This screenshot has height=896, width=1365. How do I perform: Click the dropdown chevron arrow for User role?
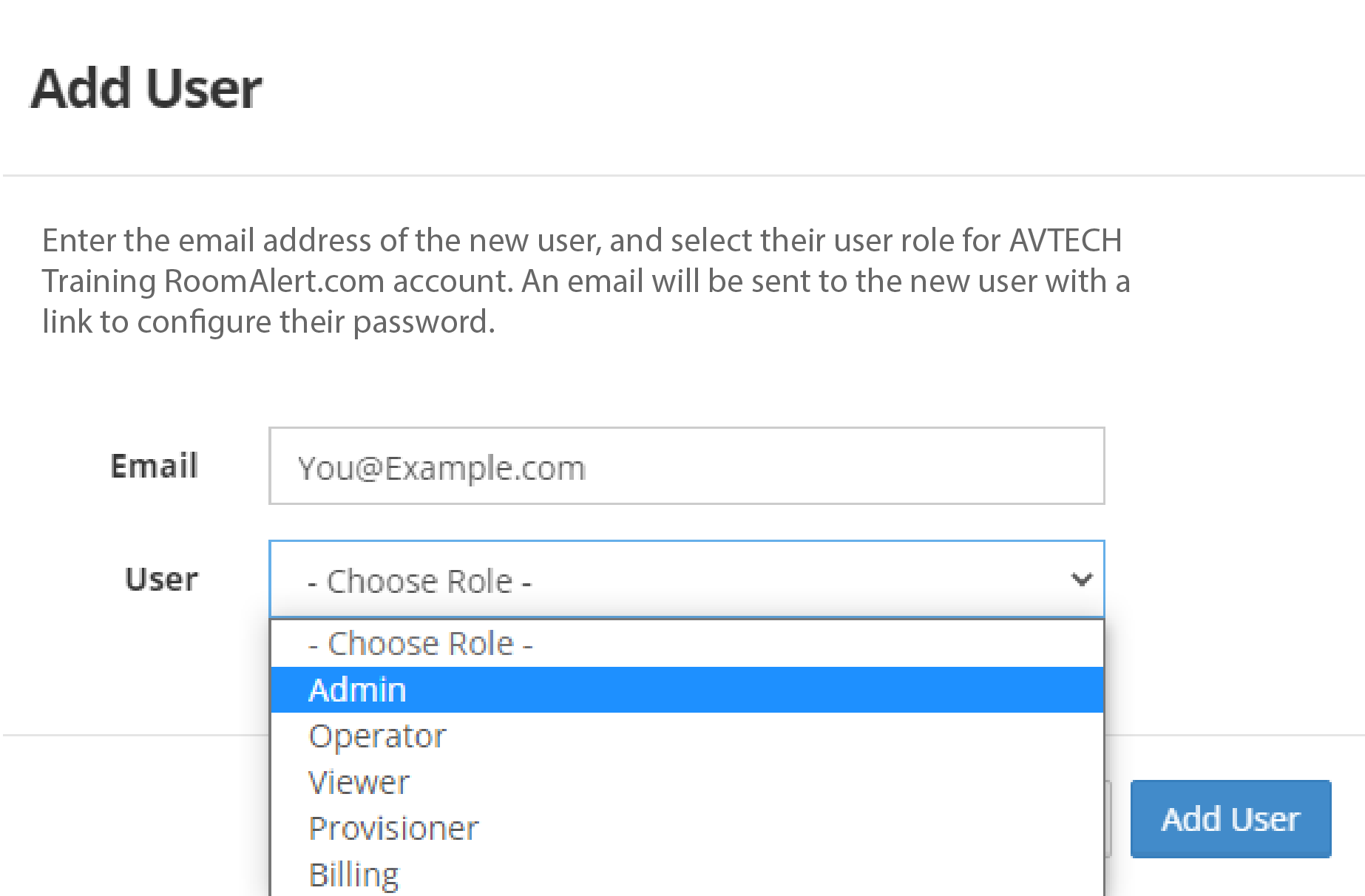1082,580
